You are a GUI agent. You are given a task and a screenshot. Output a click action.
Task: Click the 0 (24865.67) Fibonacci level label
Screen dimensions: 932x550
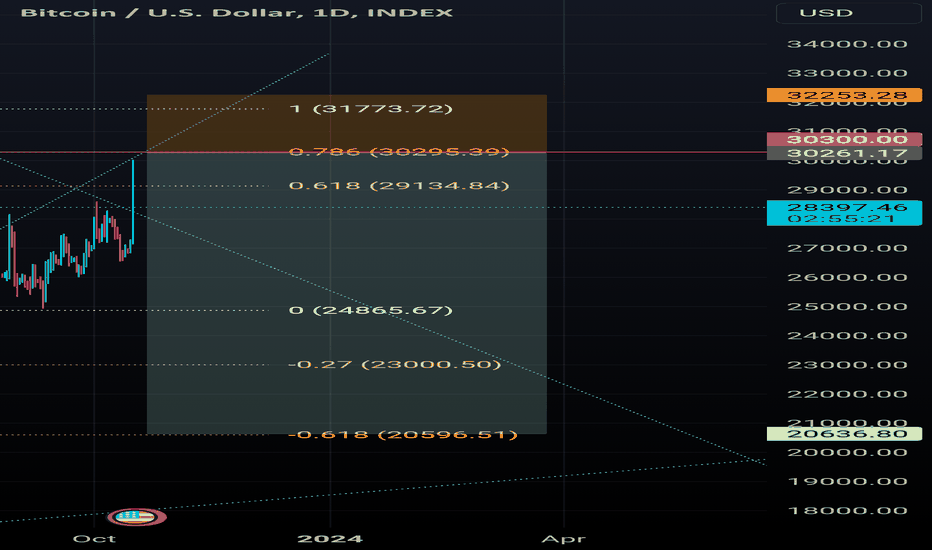(371, 310)
